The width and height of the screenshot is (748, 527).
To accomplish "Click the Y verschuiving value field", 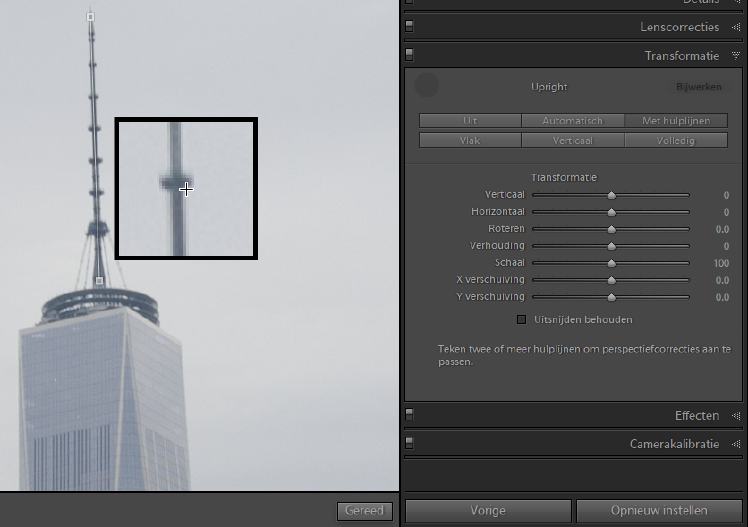I will pyautogui.click(x=722, y=298).
